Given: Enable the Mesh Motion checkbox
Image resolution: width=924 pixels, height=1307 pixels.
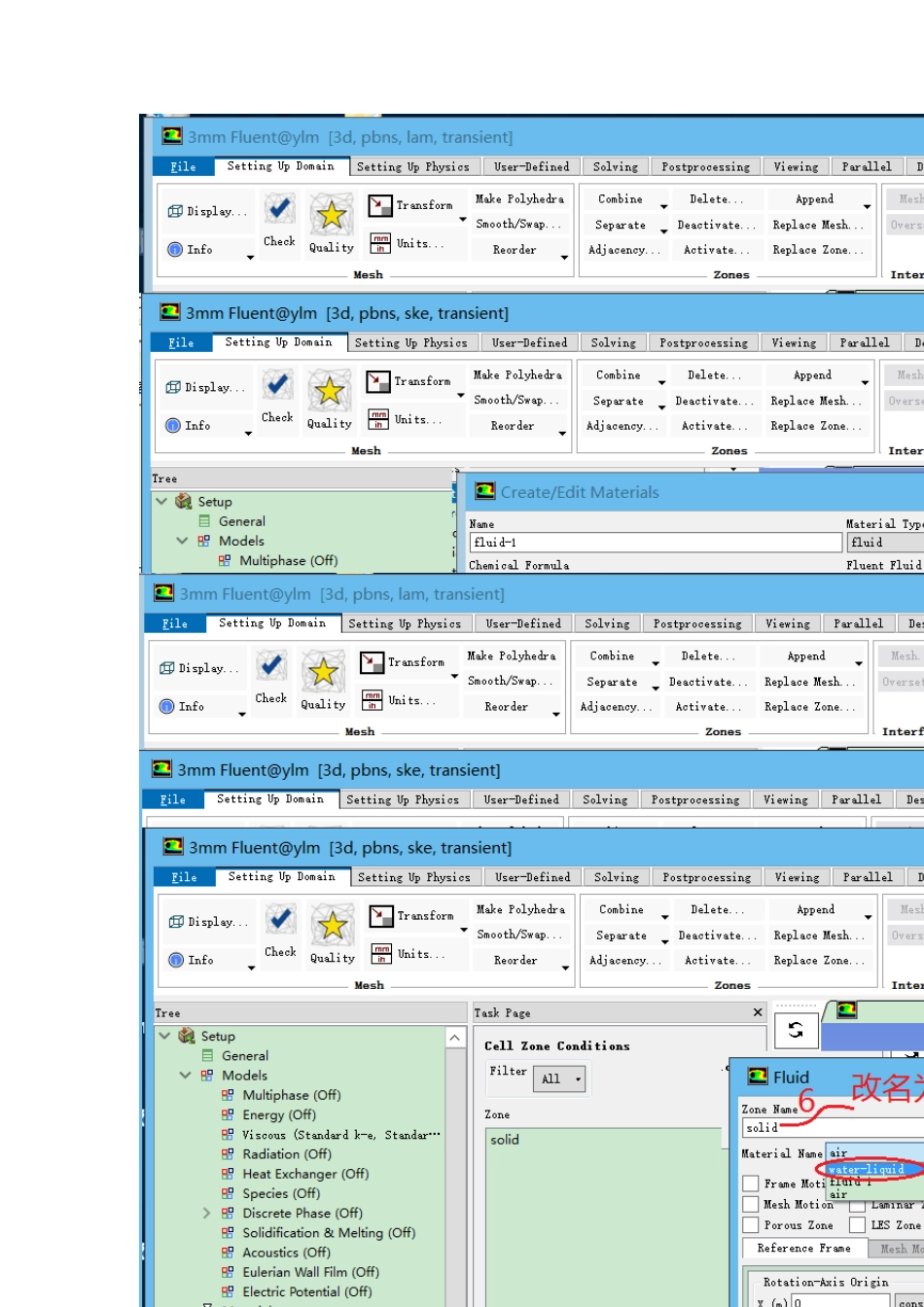Looking at the screenshot, I should [x=751, y=1205].
